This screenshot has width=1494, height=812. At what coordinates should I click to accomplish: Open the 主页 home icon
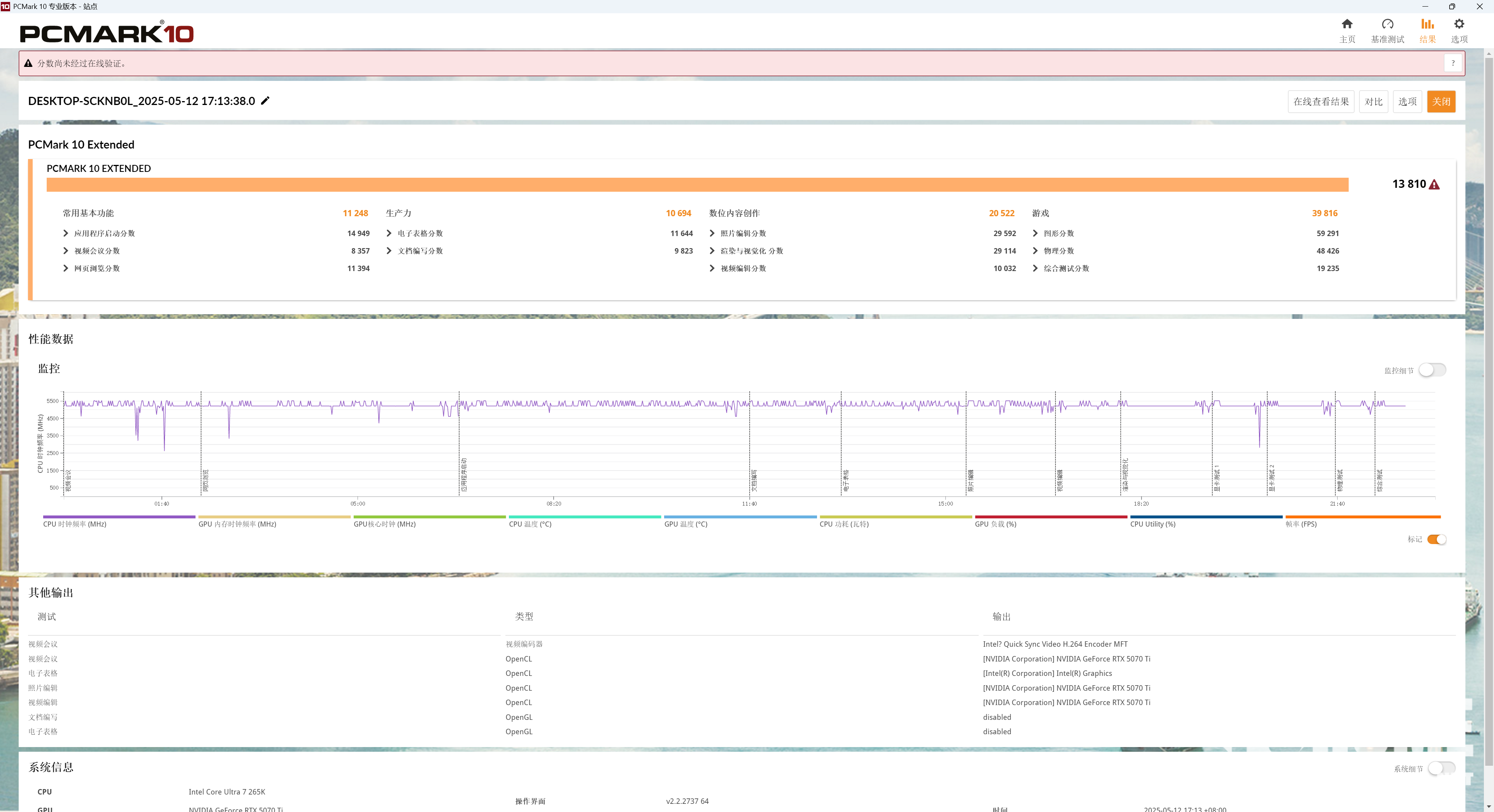[x=1347, y=24]
